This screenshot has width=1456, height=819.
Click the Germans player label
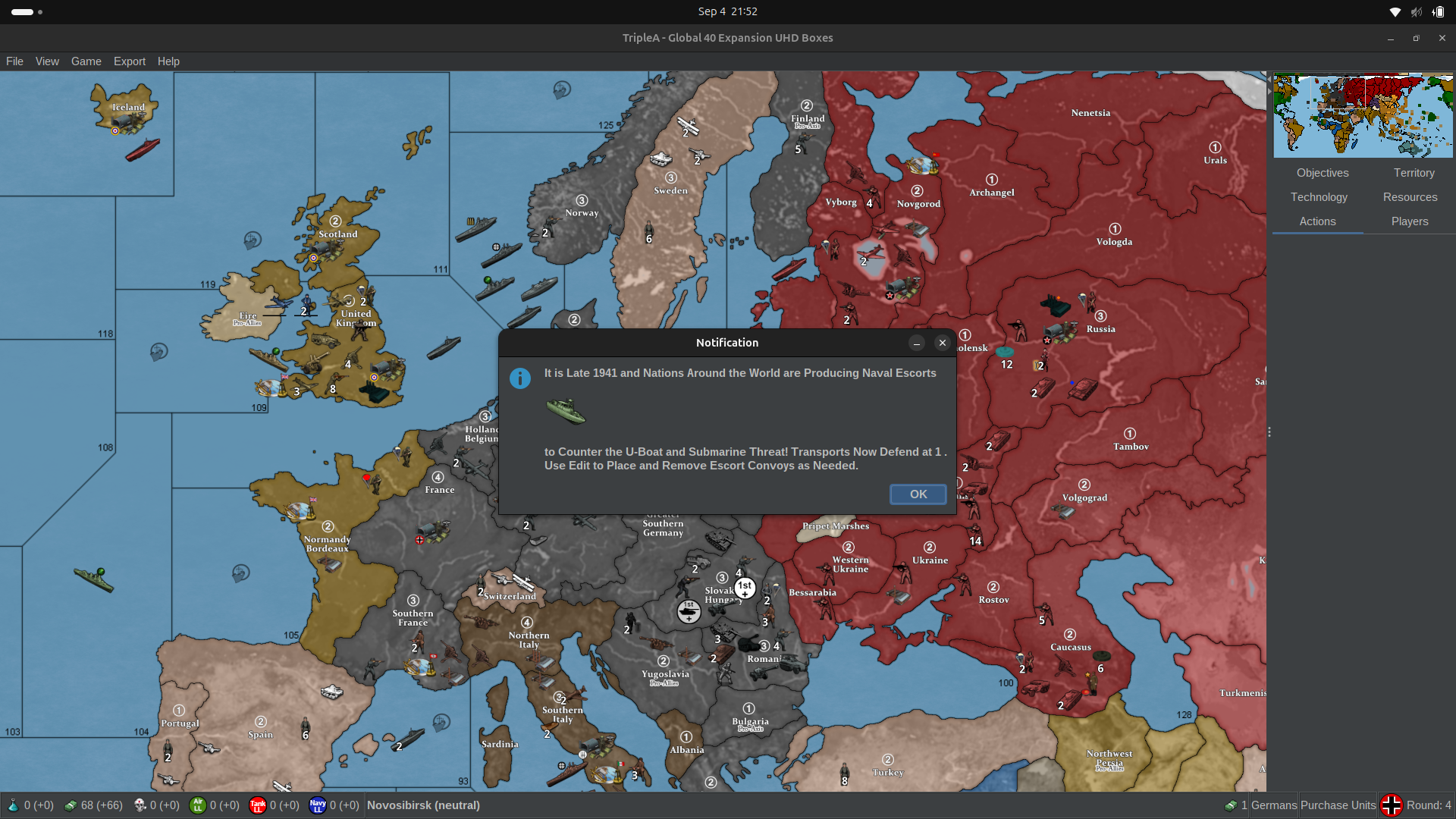click(x=1274, y=805)
